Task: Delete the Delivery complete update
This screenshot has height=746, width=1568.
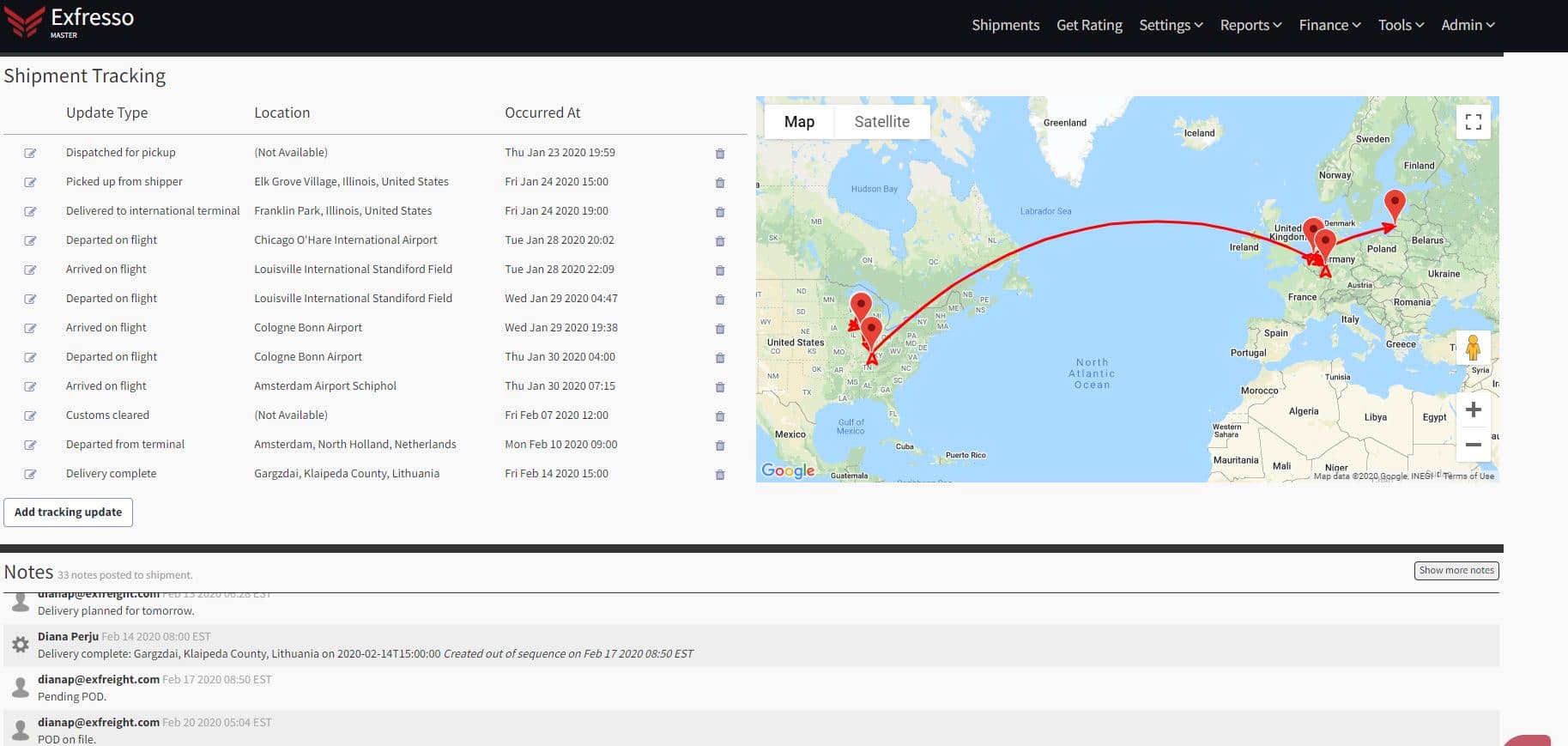Action: click(720, 475)
